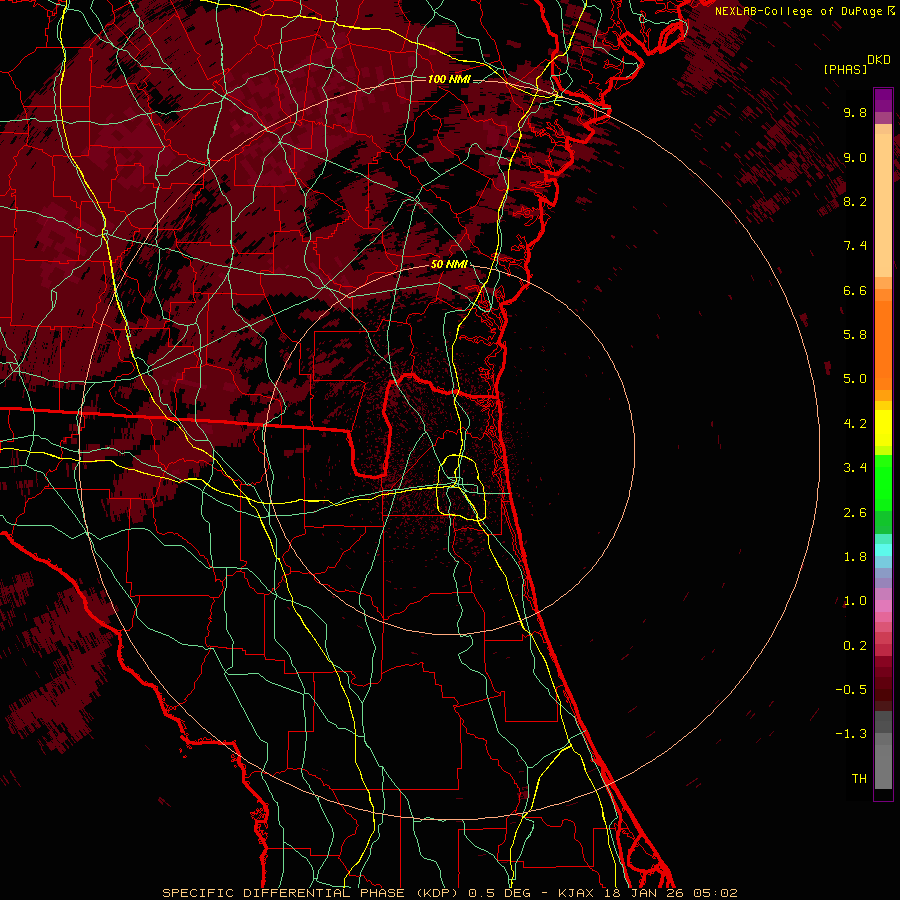
Task: Click the bright green band on the color scale
Action: click(x=883, y=483)
